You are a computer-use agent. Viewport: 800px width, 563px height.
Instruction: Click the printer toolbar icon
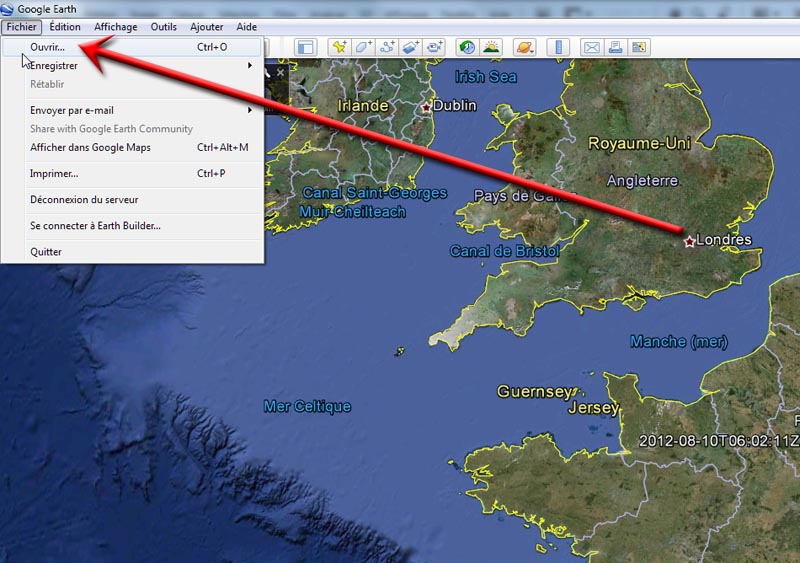(x=615, y=47)
